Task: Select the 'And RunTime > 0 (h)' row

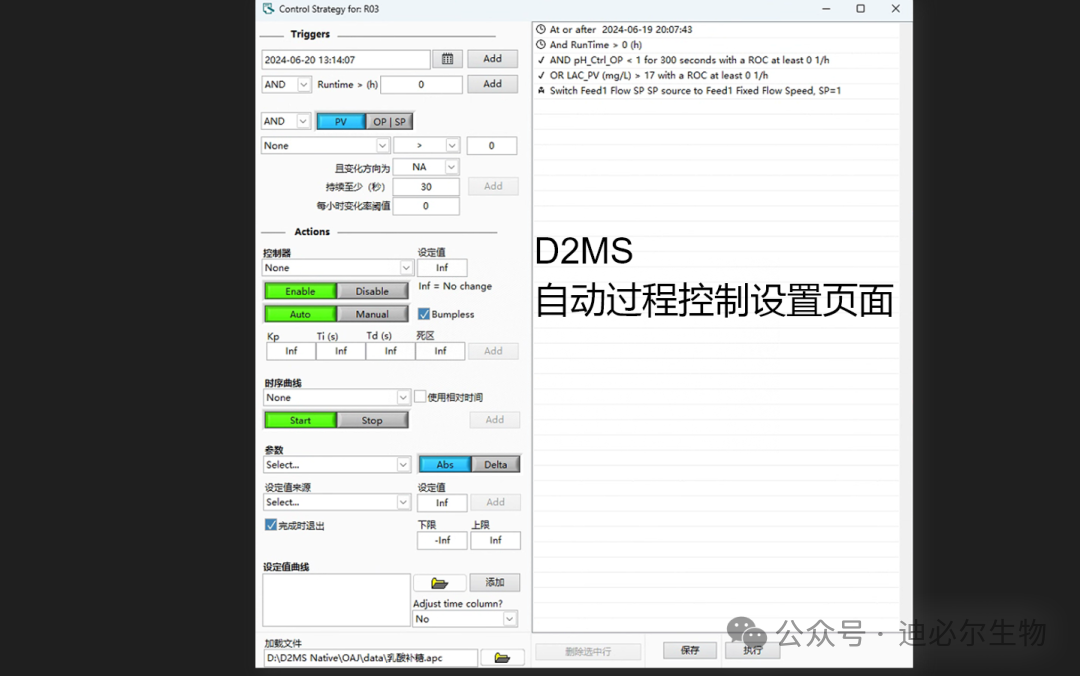Action: point(716,45)
